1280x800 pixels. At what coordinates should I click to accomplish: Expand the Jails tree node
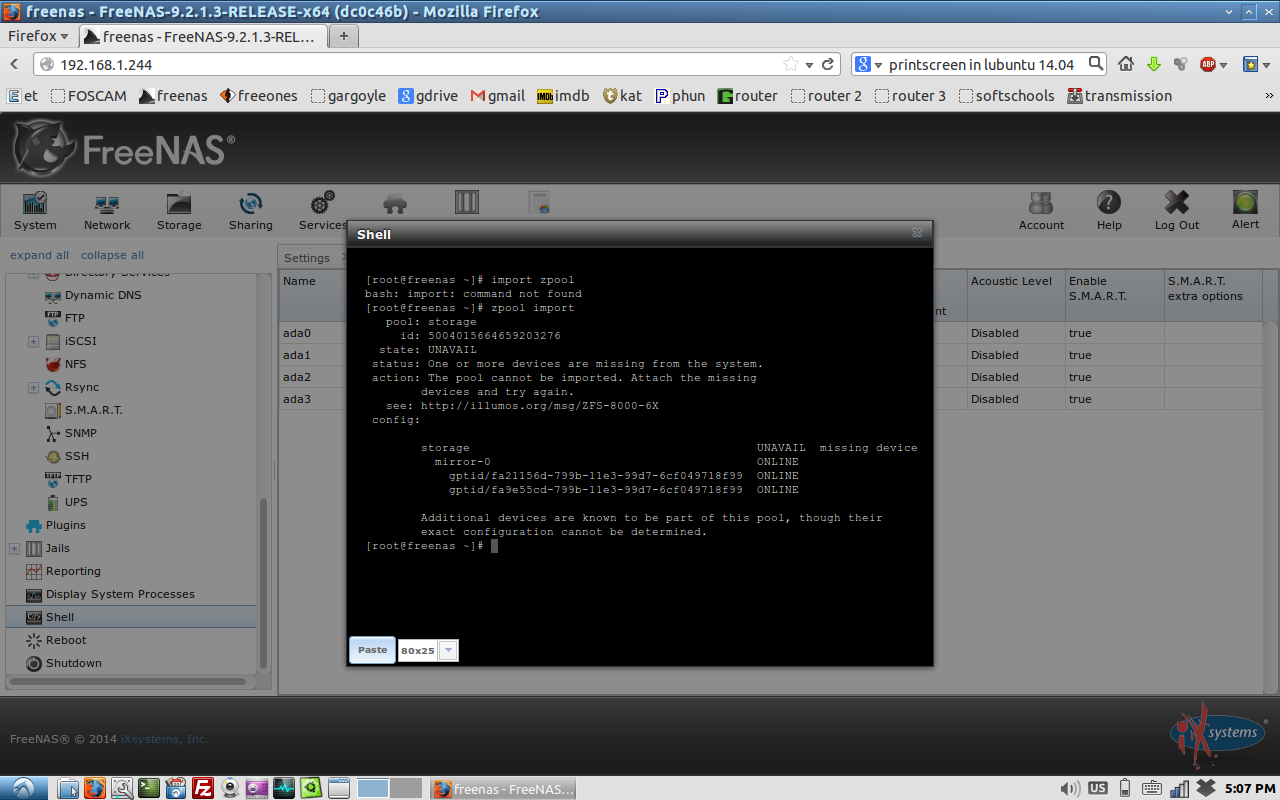(14, 548)
